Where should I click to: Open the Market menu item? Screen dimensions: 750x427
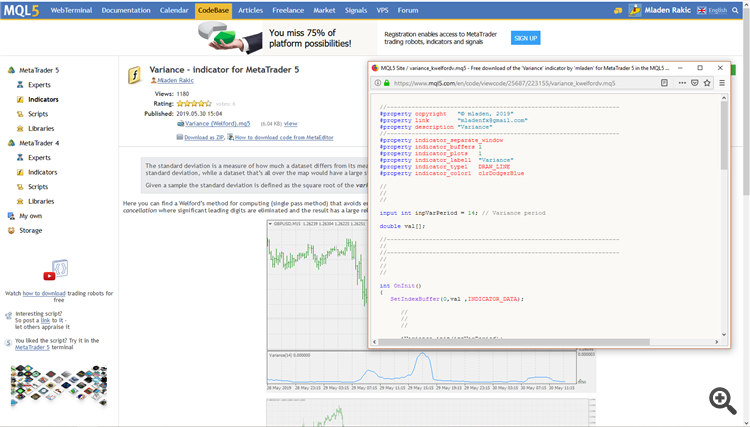324,10
